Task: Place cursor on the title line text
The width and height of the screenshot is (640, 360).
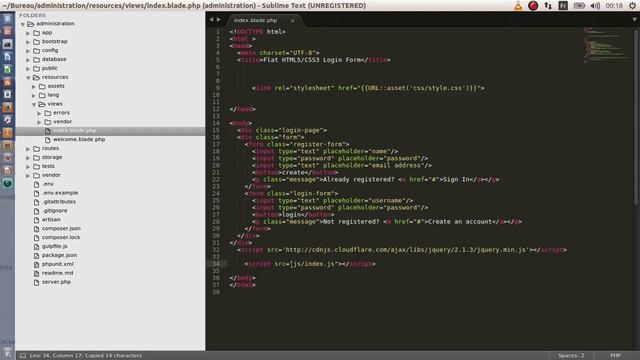Action: (x=313, y=60)
